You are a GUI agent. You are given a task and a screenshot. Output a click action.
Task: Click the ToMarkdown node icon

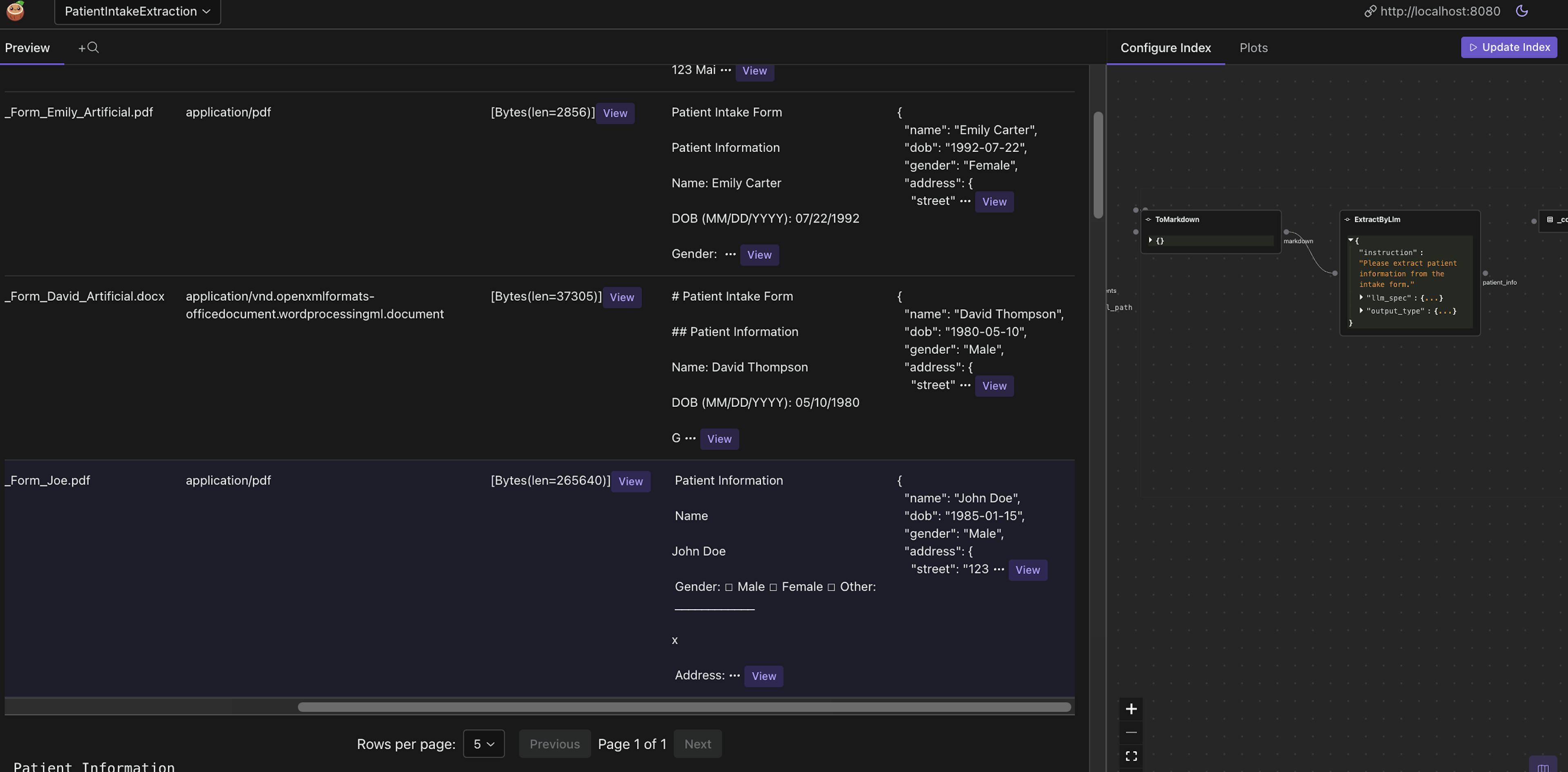[x=1148, y=220]
